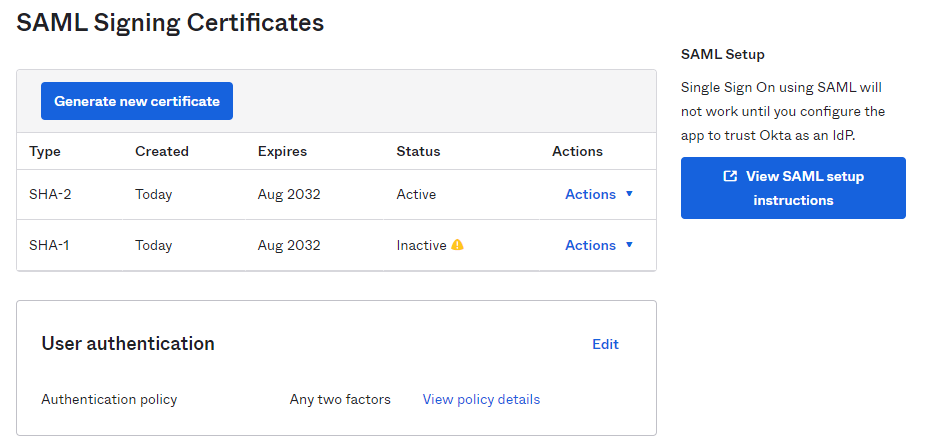Click the SAML Signing Certificates heading

(170, 22)
